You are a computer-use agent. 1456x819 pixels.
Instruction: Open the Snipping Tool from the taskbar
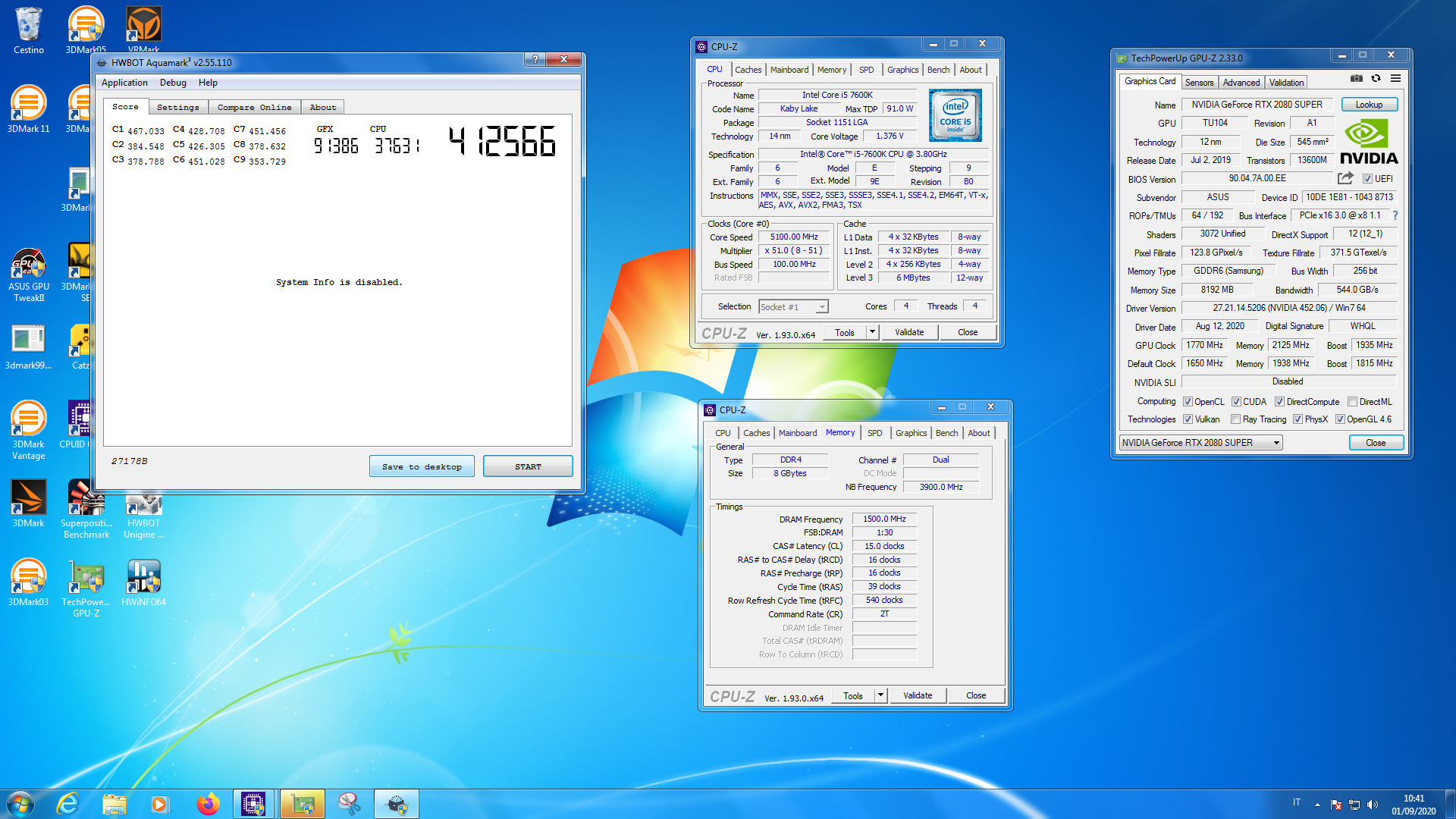click(350, 804)
